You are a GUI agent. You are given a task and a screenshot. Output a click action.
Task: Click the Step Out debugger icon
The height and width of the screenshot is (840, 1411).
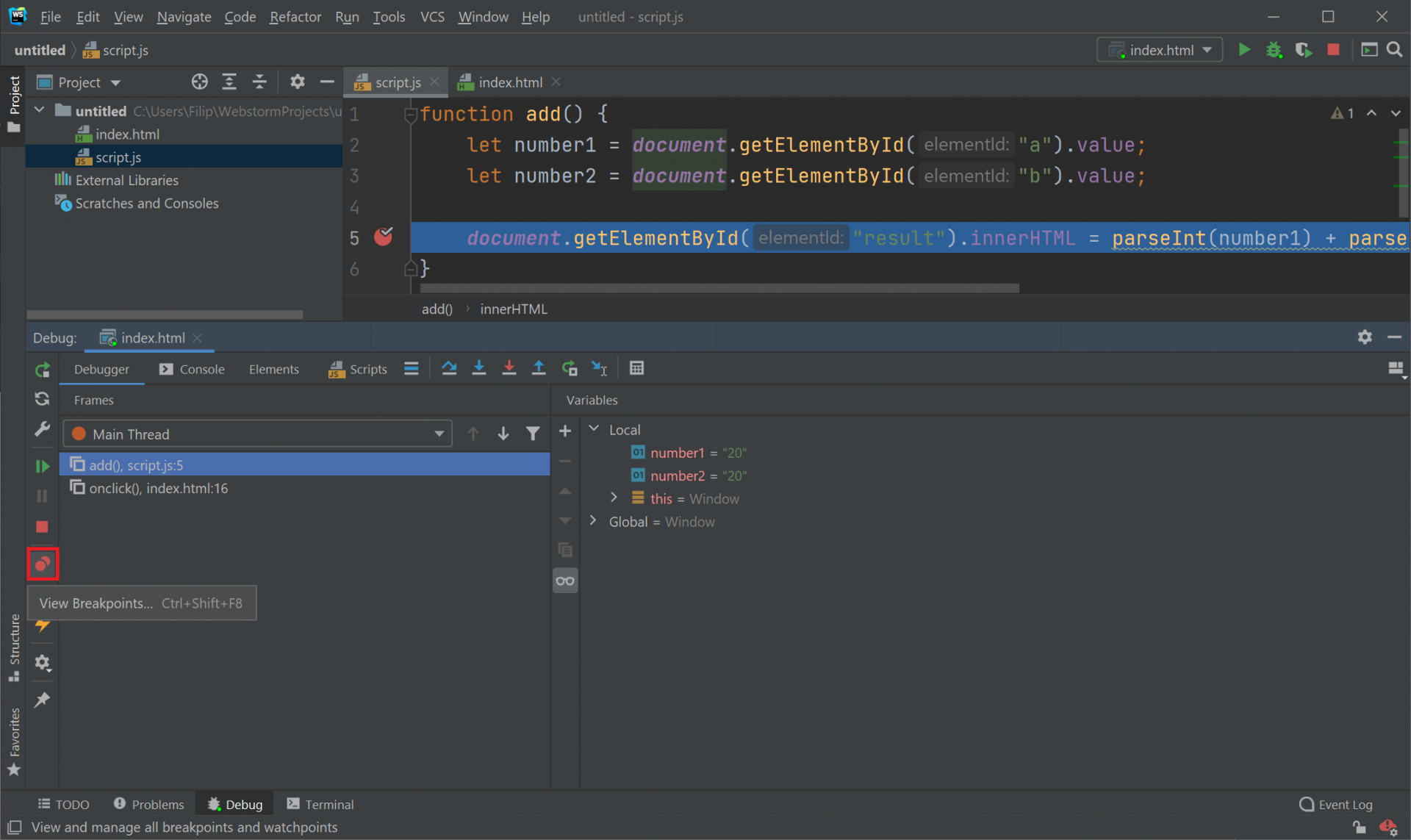tap(539, 367)
